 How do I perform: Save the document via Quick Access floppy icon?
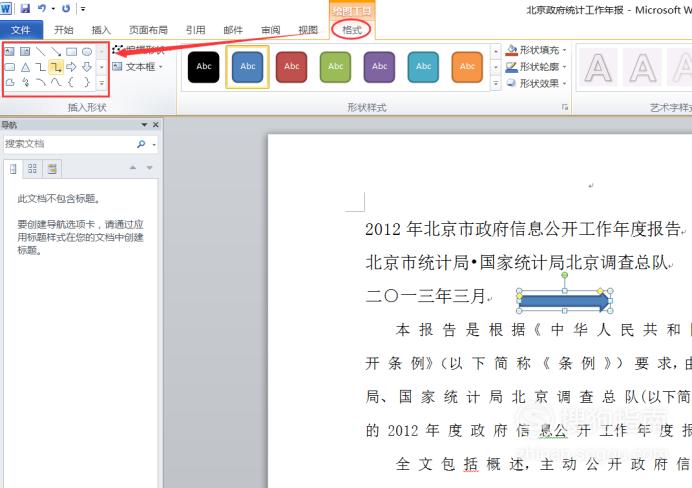click(25, 8)
